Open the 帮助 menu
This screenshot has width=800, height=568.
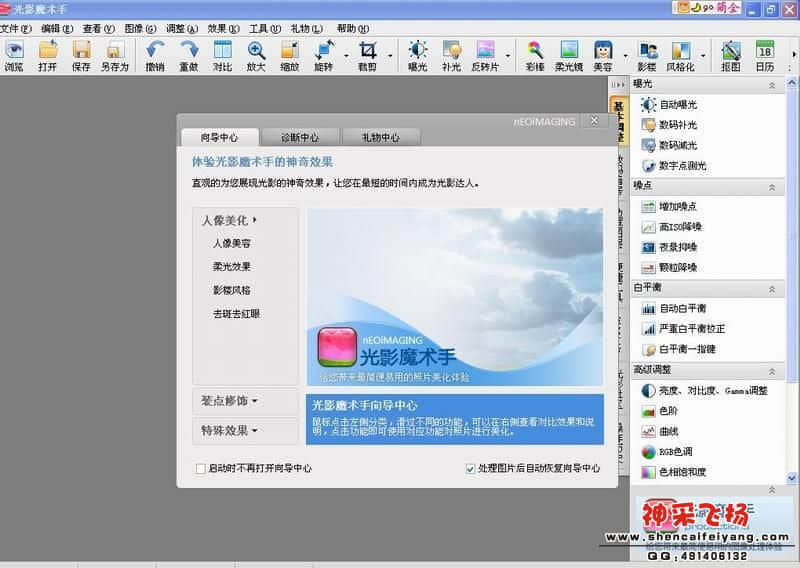click(x=353, y=29)
